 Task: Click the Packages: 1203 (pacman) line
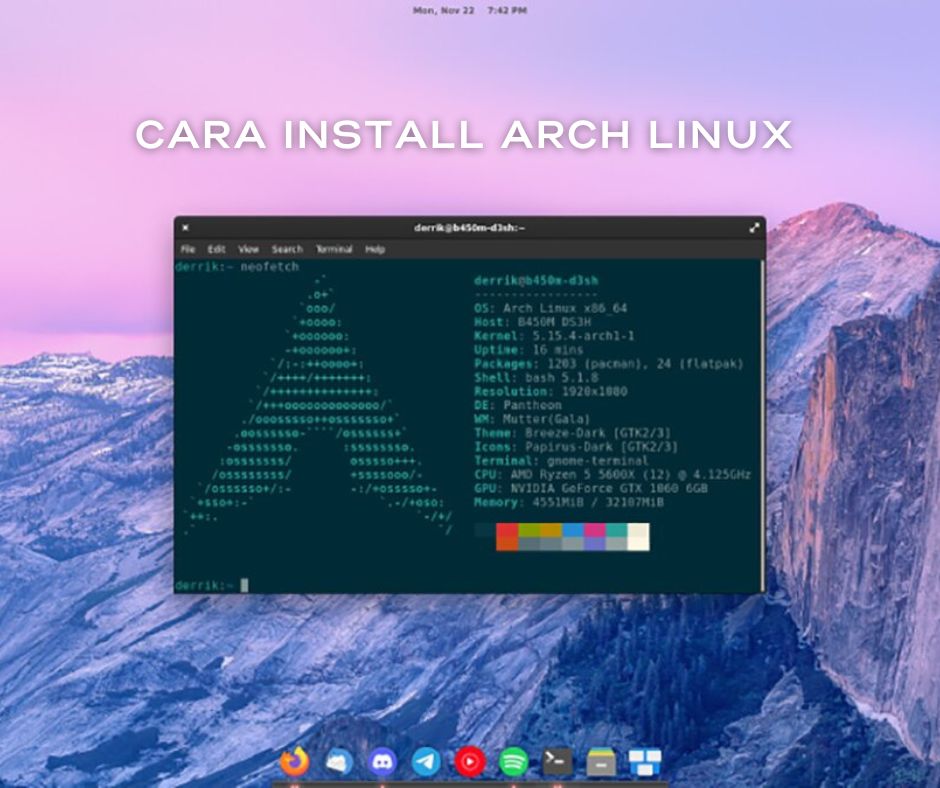(x=608, y=363)
